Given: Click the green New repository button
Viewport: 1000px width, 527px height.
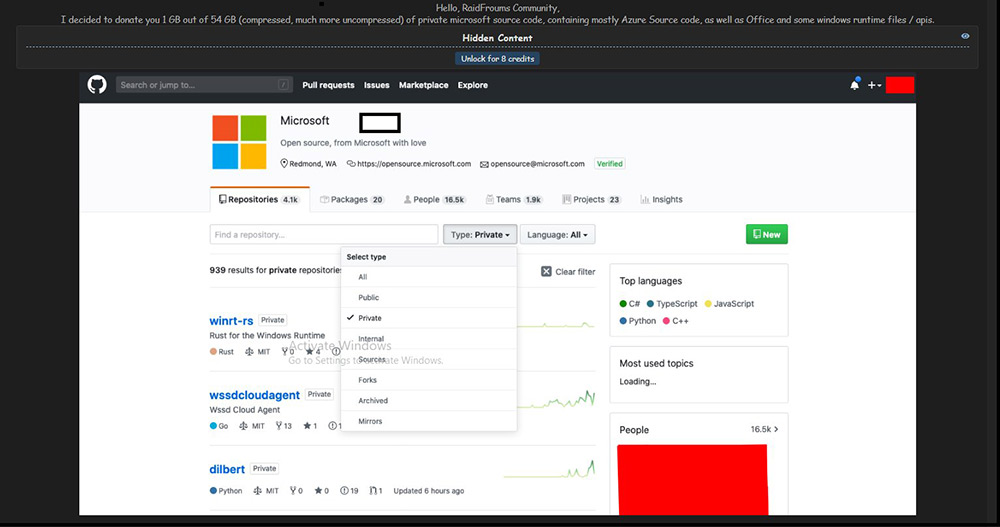Looking at the screenshot, I should point(767,234).
